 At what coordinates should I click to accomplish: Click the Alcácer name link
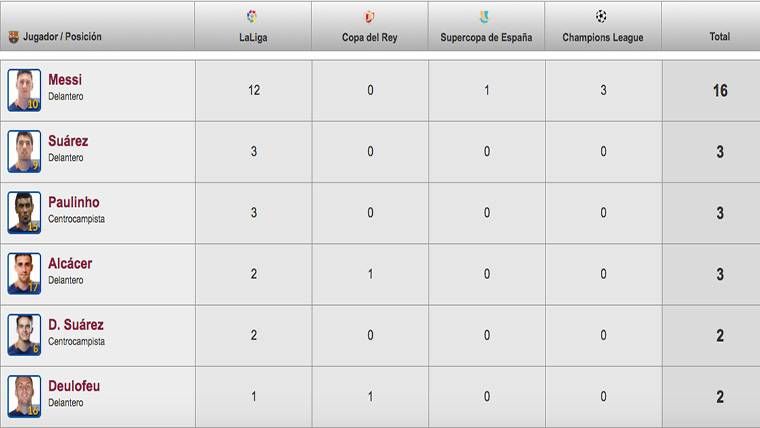[70, 264]
